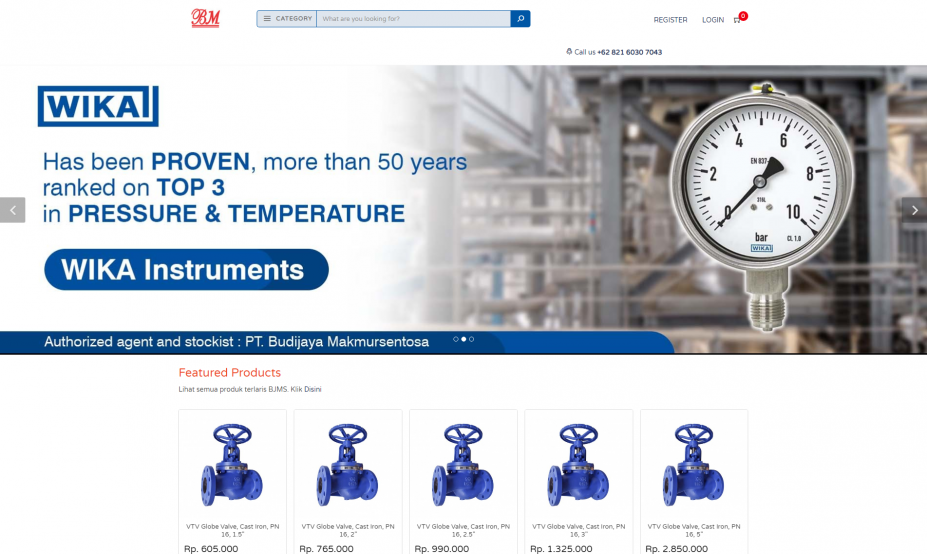Select the third carousel dot
927x554 pixels.
pos(471,339)
